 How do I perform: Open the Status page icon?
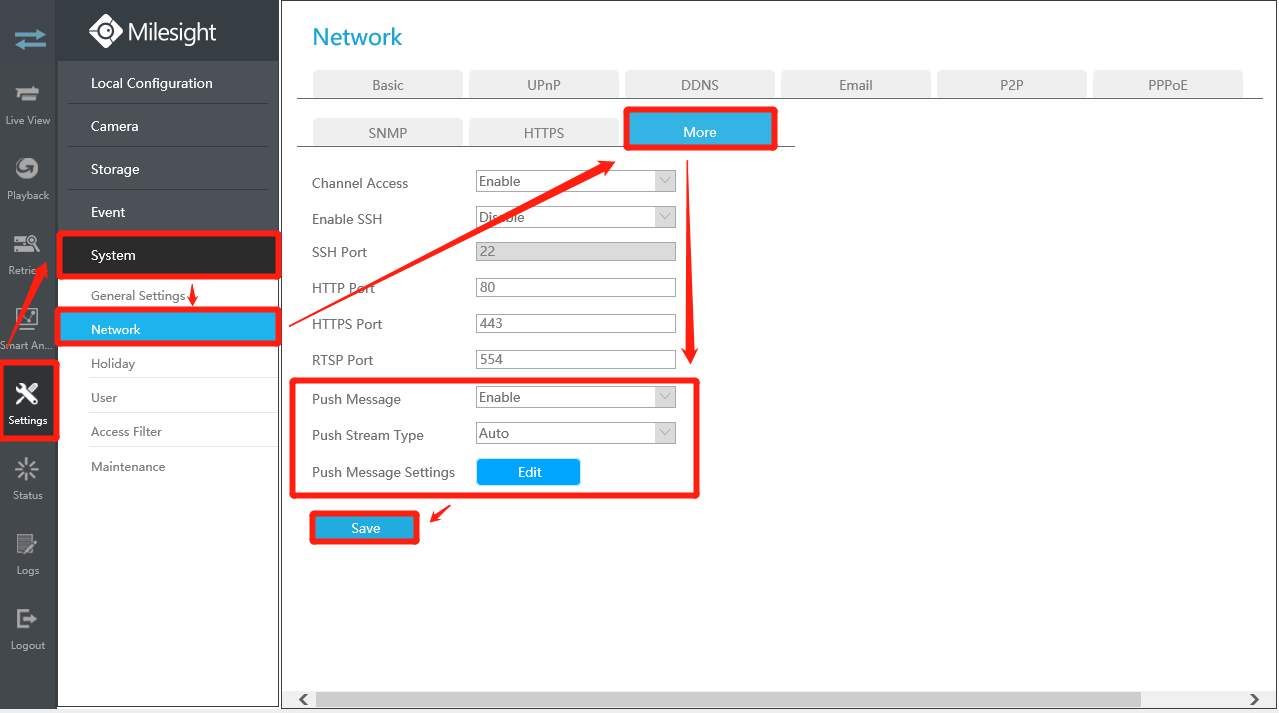tap(28, 479)
